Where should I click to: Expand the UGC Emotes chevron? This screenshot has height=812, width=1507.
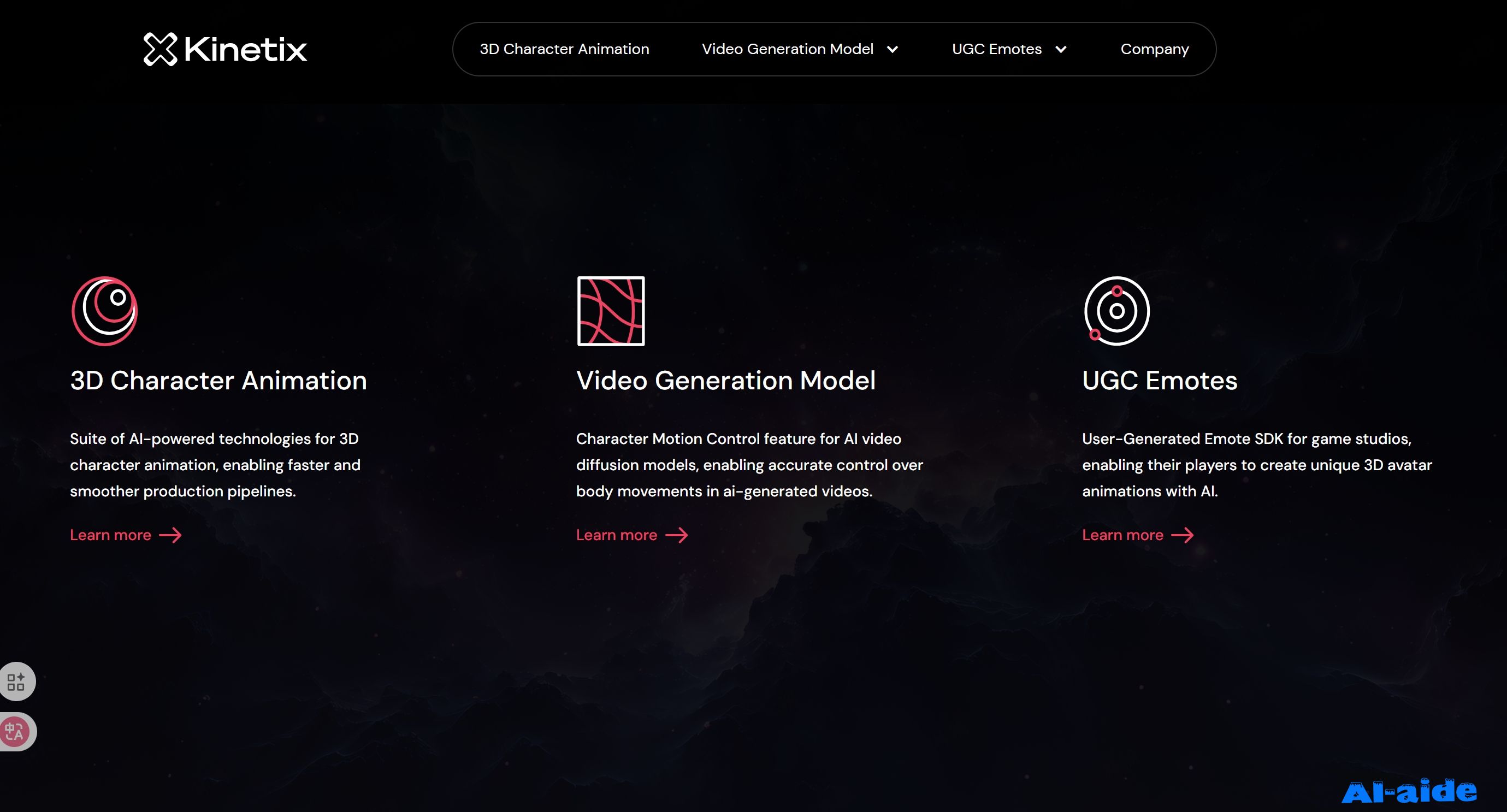click(x=1061, y=50)
